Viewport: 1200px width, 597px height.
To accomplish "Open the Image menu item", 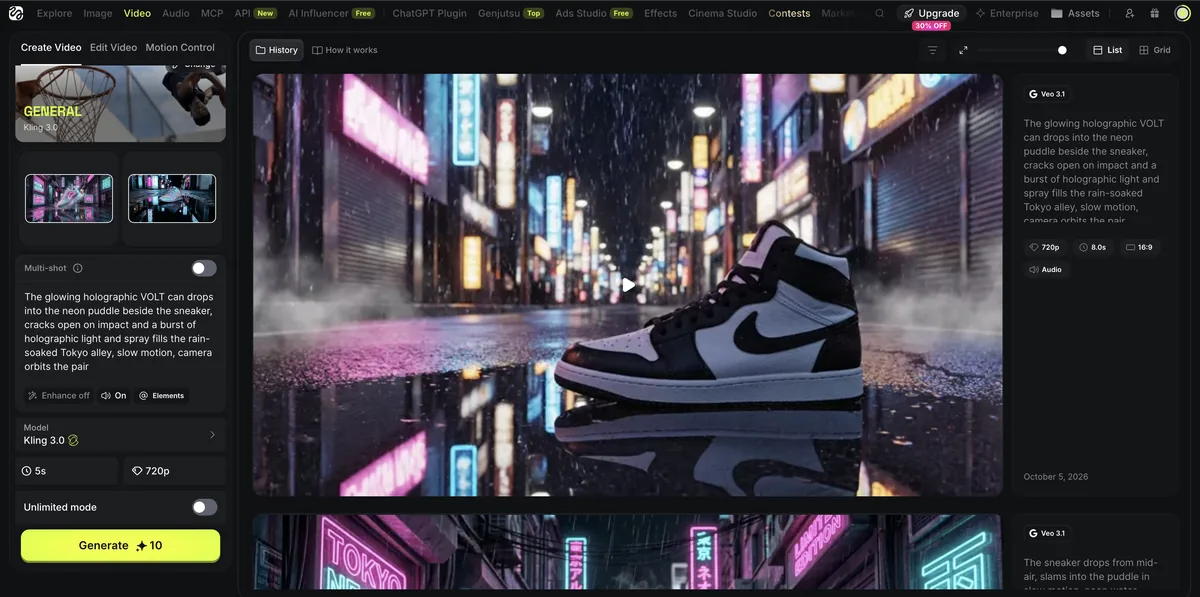I will (x=98, y=13).
